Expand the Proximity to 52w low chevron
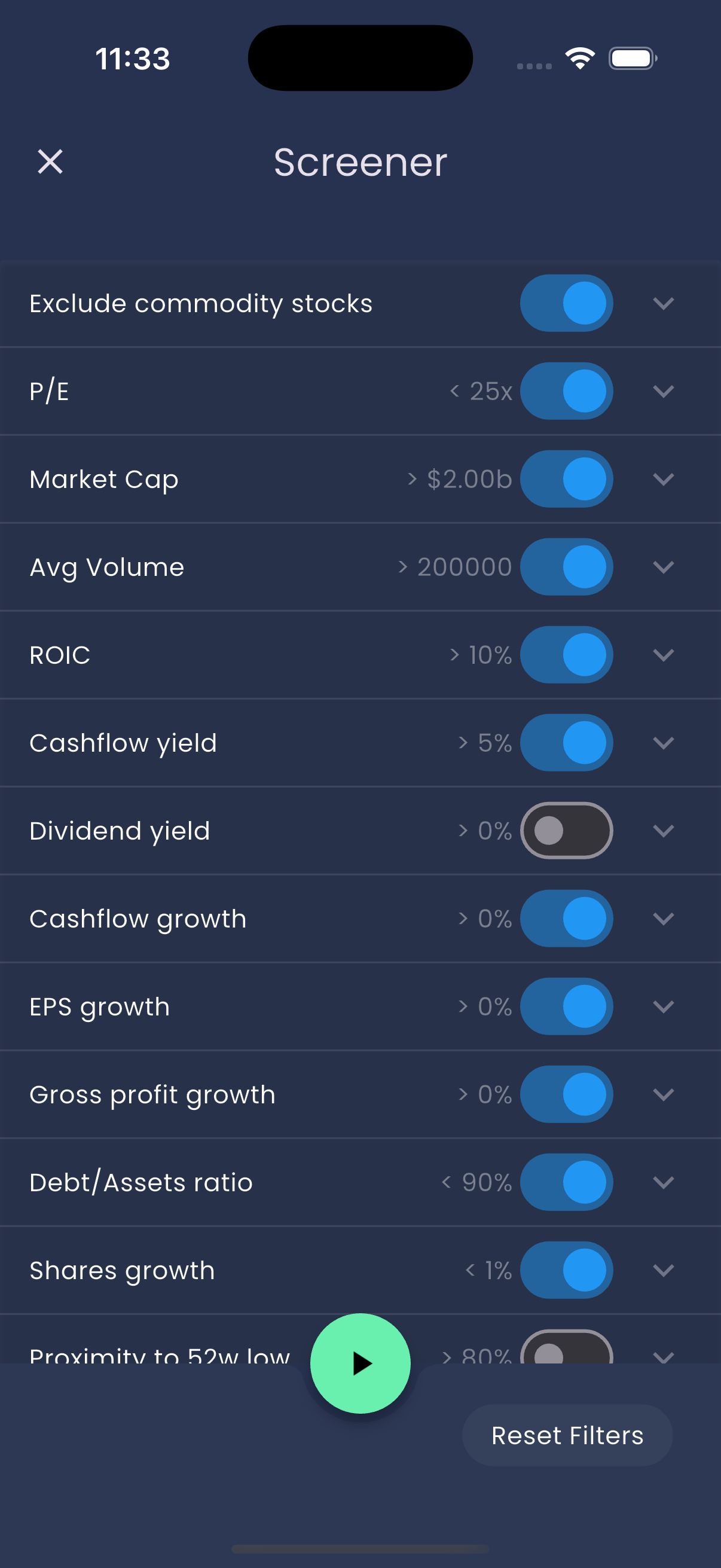The image size is (721, 1568). tap(662, 1356)
